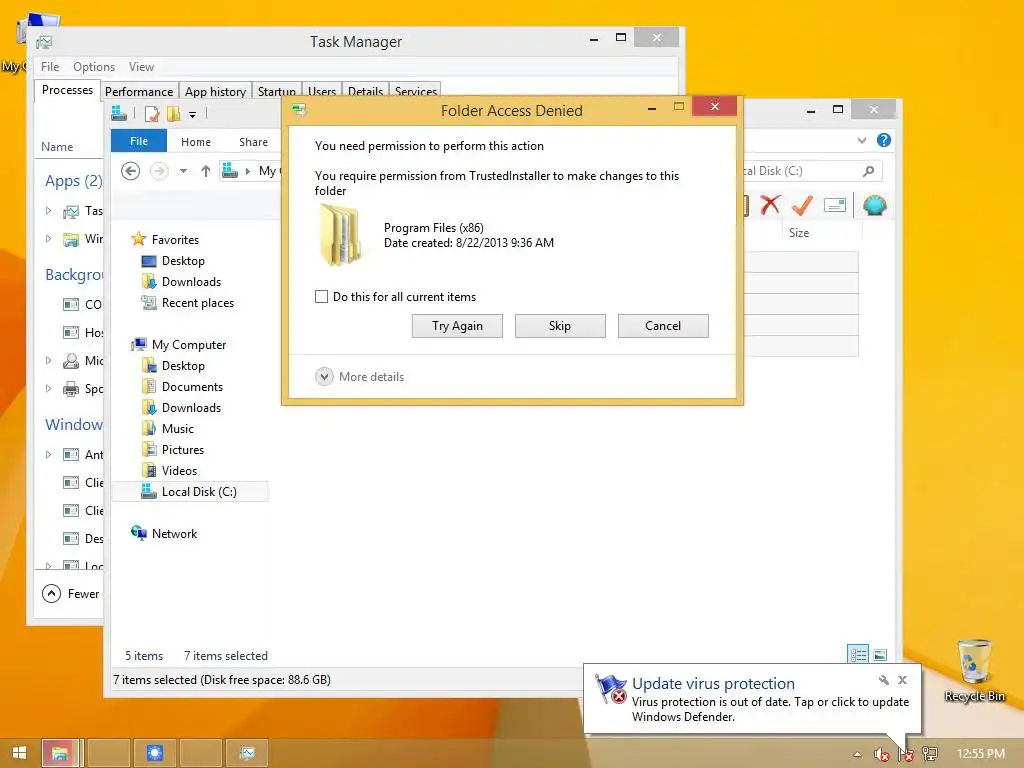Image resolution: width=1024 pixels, height=768 pixels.
Task: Expand the Spooler process row
Action: [48, 389]
